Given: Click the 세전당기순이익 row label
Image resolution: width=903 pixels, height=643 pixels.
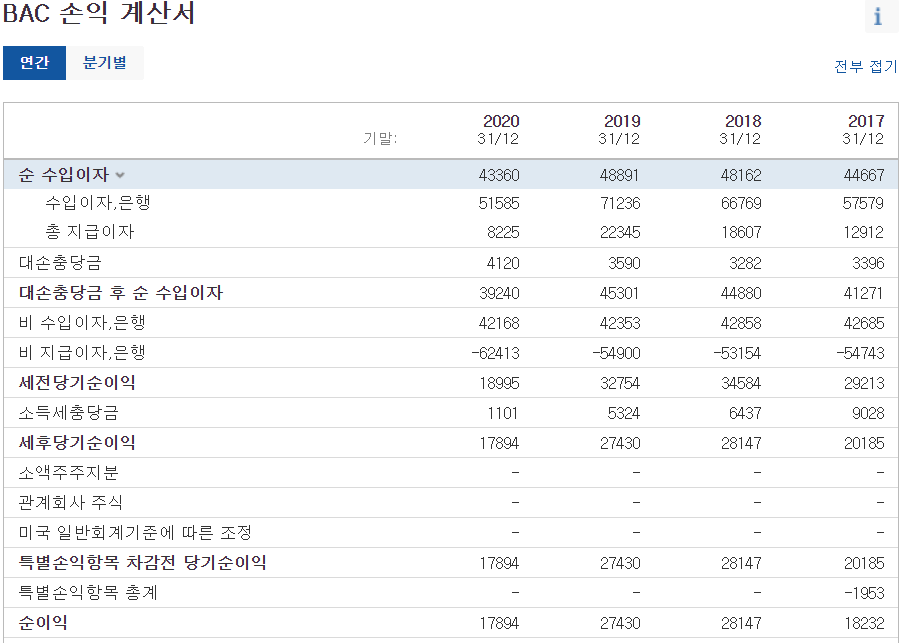Looking at the screenshot, I should 77,383.
